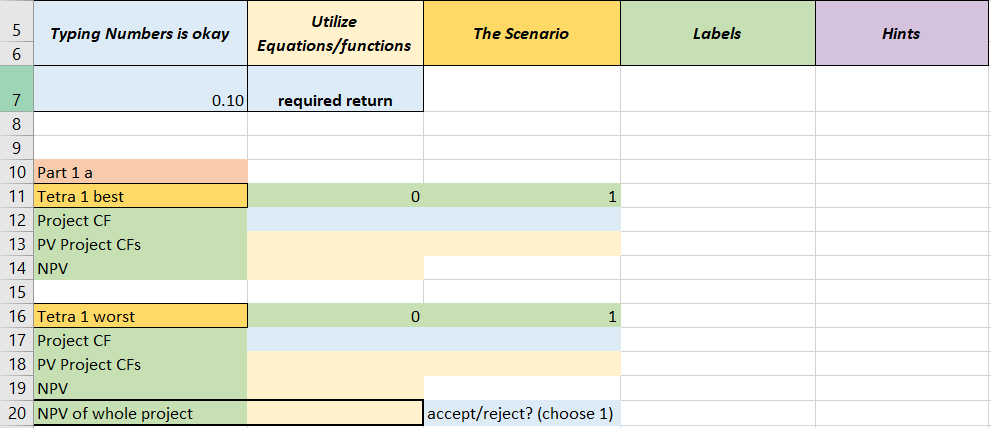Select the 'NPV of whole project' label cell
991x428 pixels.
140,413
